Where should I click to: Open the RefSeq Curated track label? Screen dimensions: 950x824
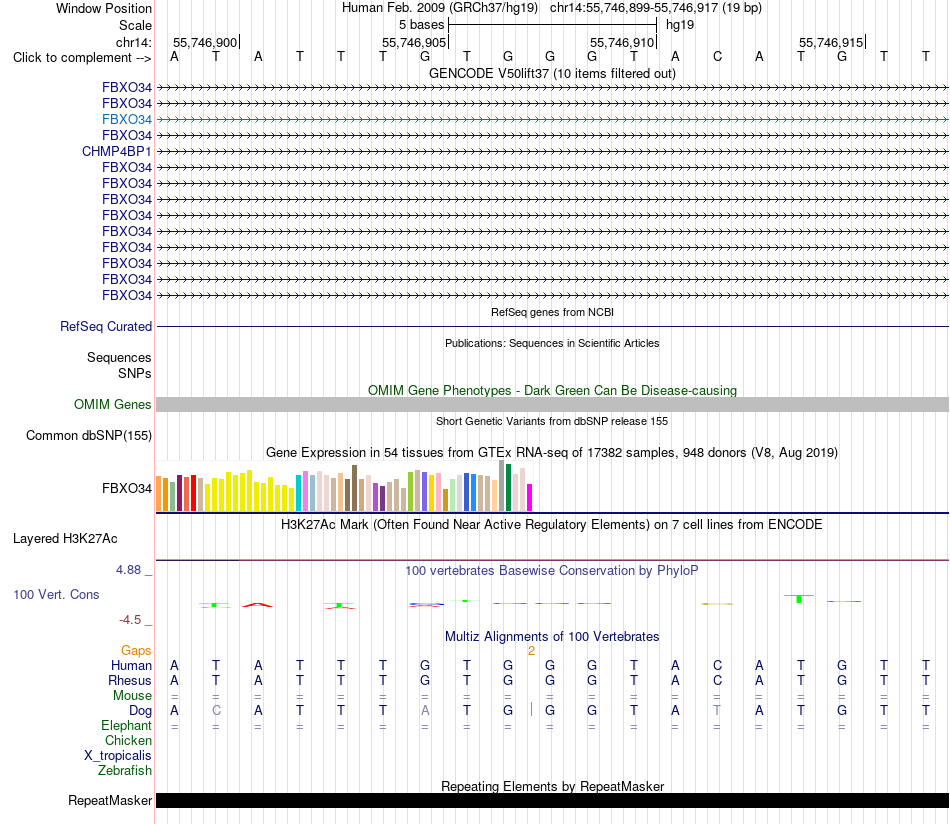(x=106, y=327)
